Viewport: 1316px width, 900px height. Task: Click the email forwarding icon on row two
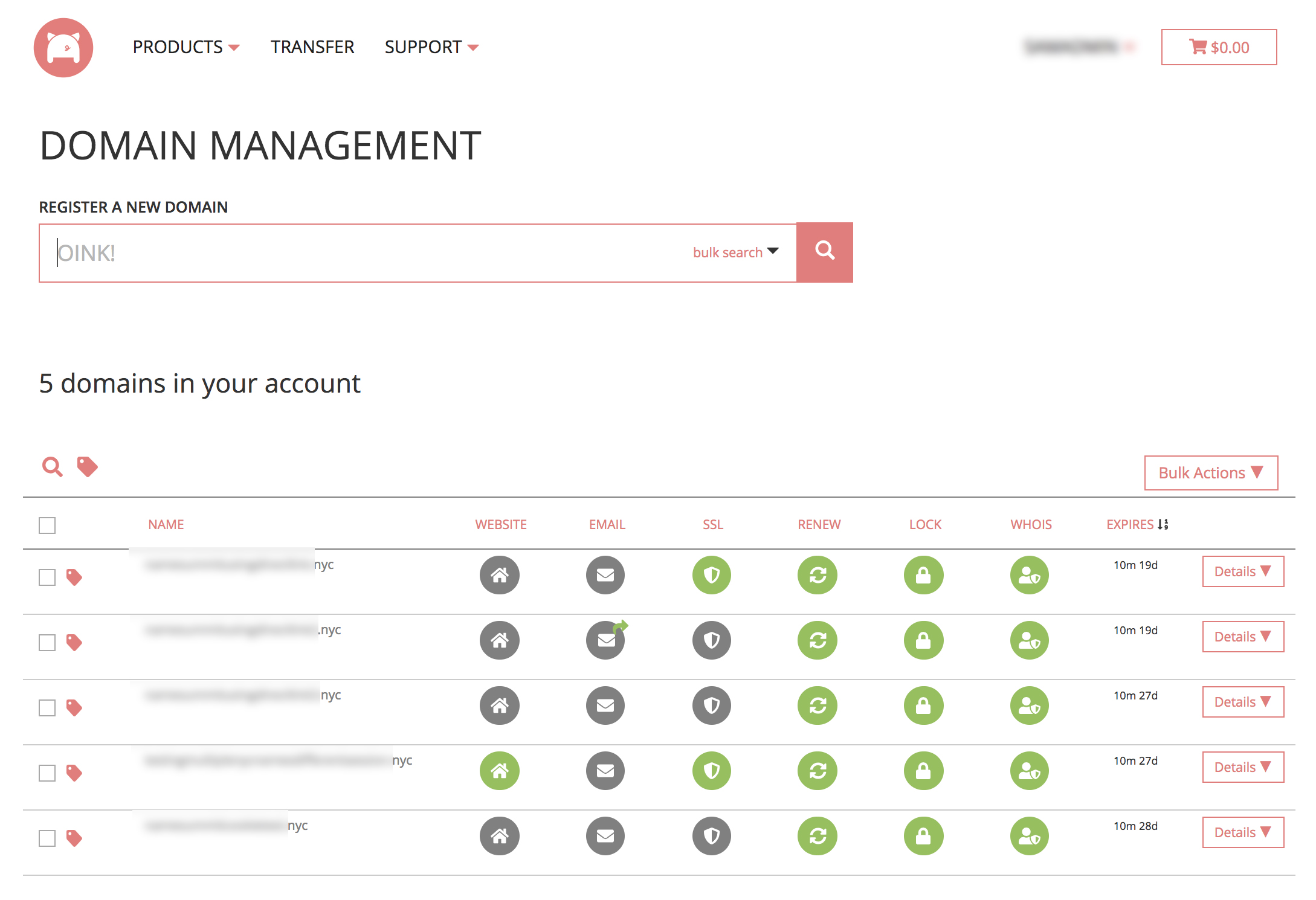[x=605, y=640]
